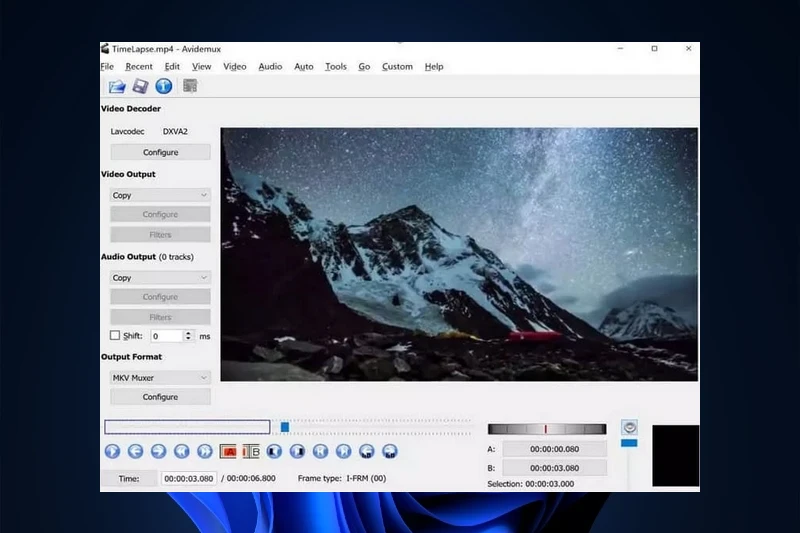This screenshot has width=800, height=533.
Task: Open the View menu
Action: click(x=202, y=66)
